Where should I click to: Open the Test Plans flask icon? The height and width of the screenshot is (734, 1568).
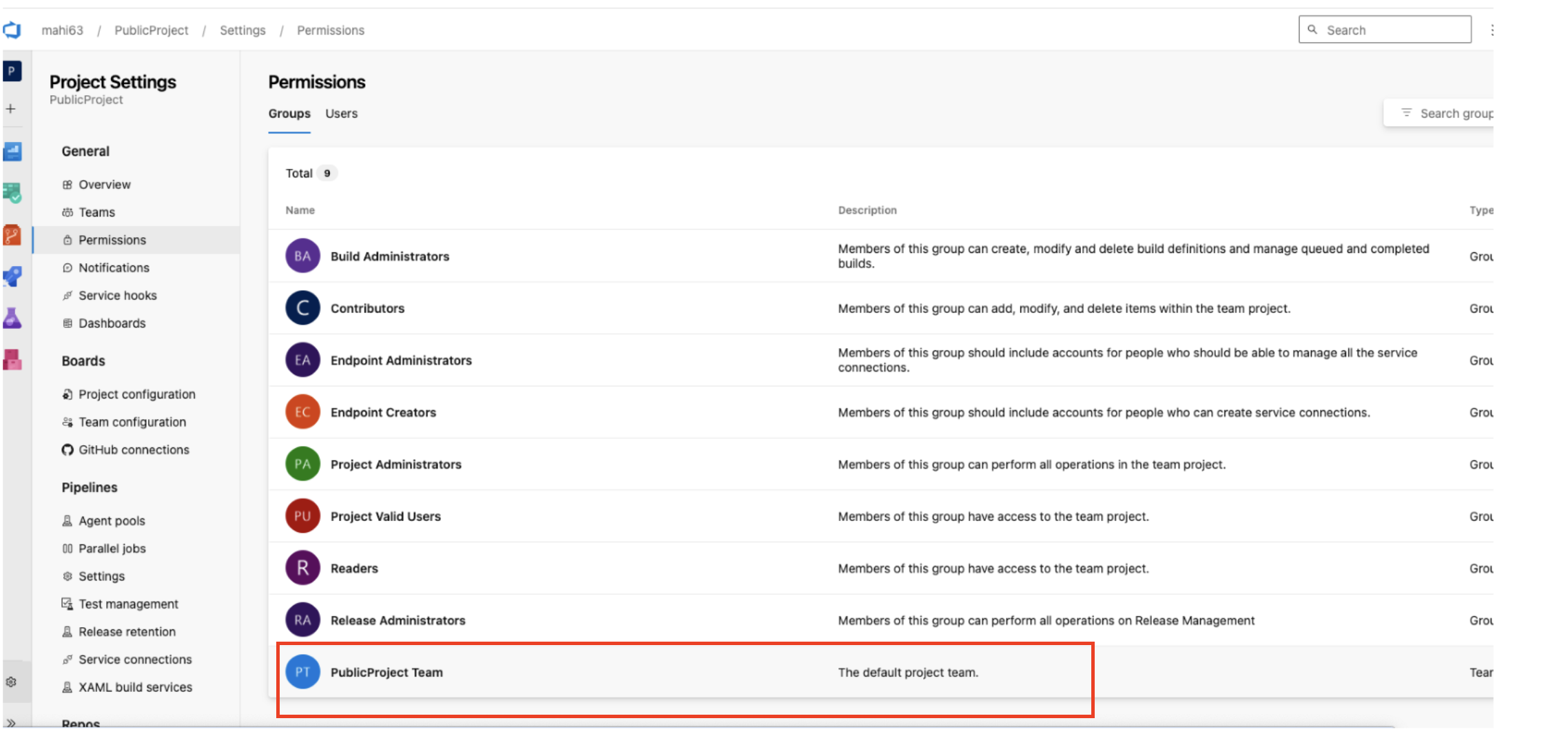coord(12,318)
